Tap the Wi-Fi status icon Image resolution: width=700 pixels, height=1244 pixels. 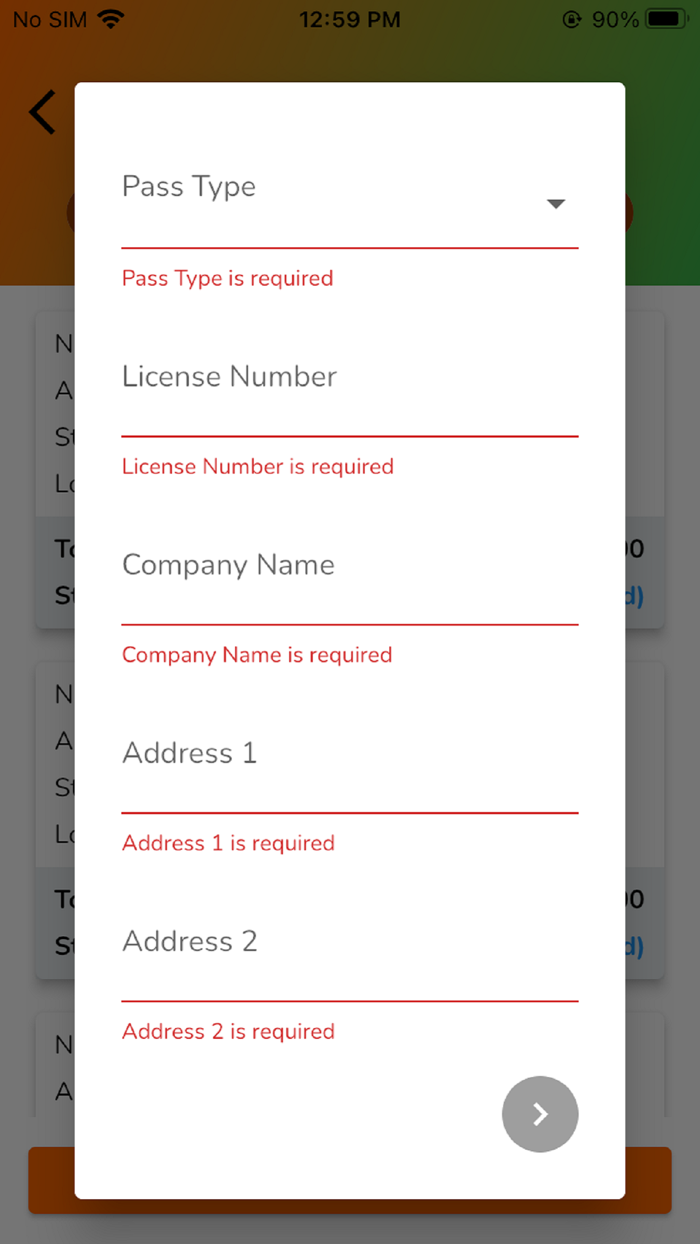pyautogui.click(x=111, y=19)
